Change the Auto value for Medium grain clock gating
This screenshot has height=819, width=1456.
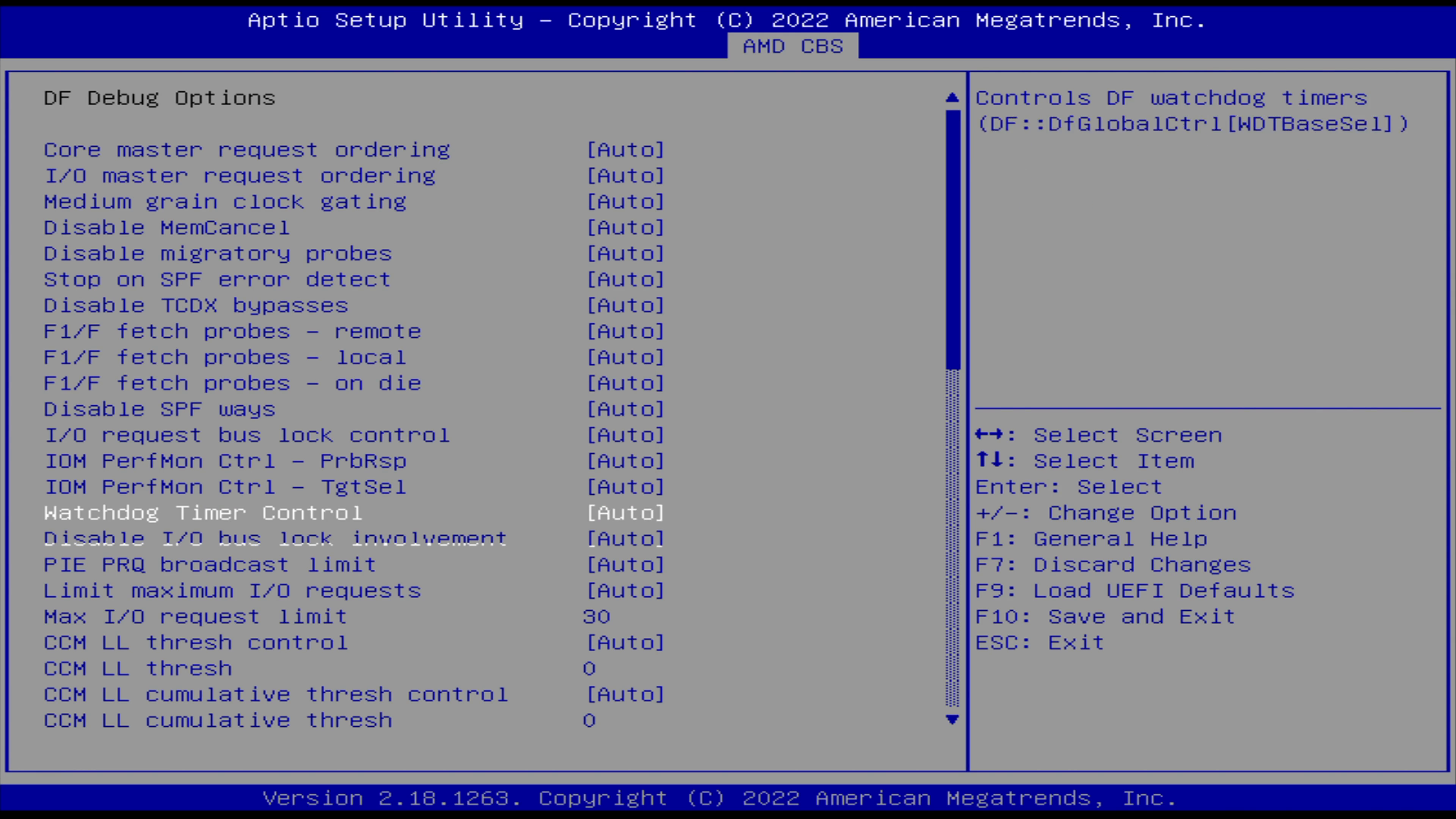[625, 202]
